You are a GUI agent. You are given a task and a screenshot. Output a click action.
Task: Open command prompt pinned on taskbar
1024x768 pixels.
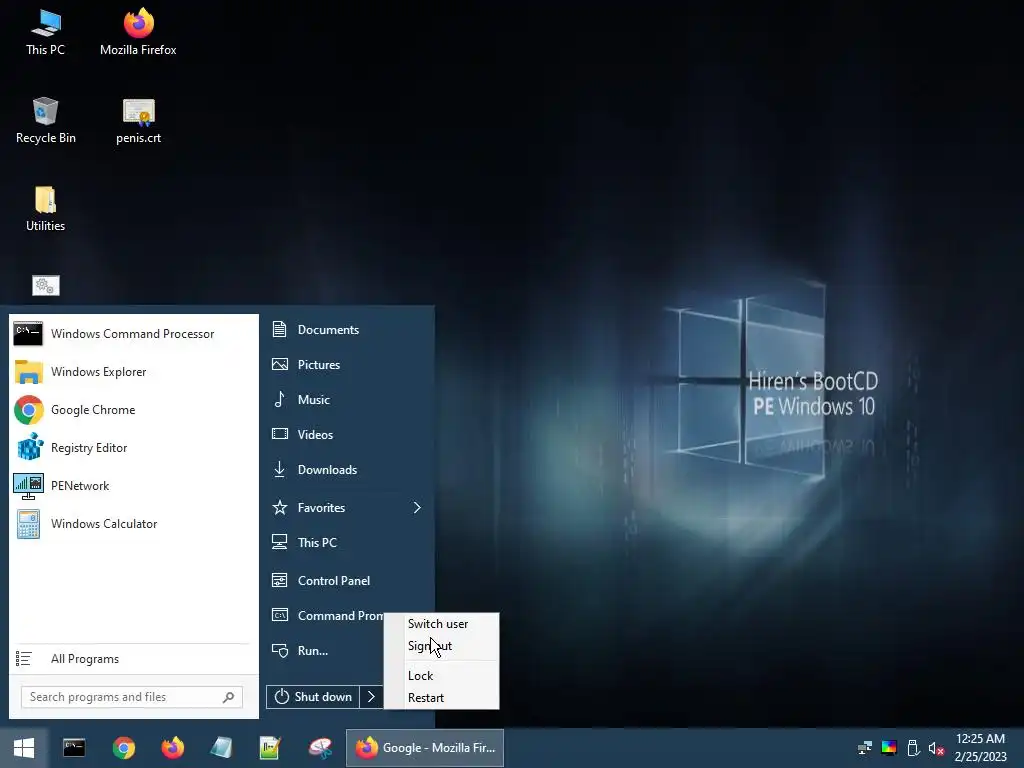74,748
